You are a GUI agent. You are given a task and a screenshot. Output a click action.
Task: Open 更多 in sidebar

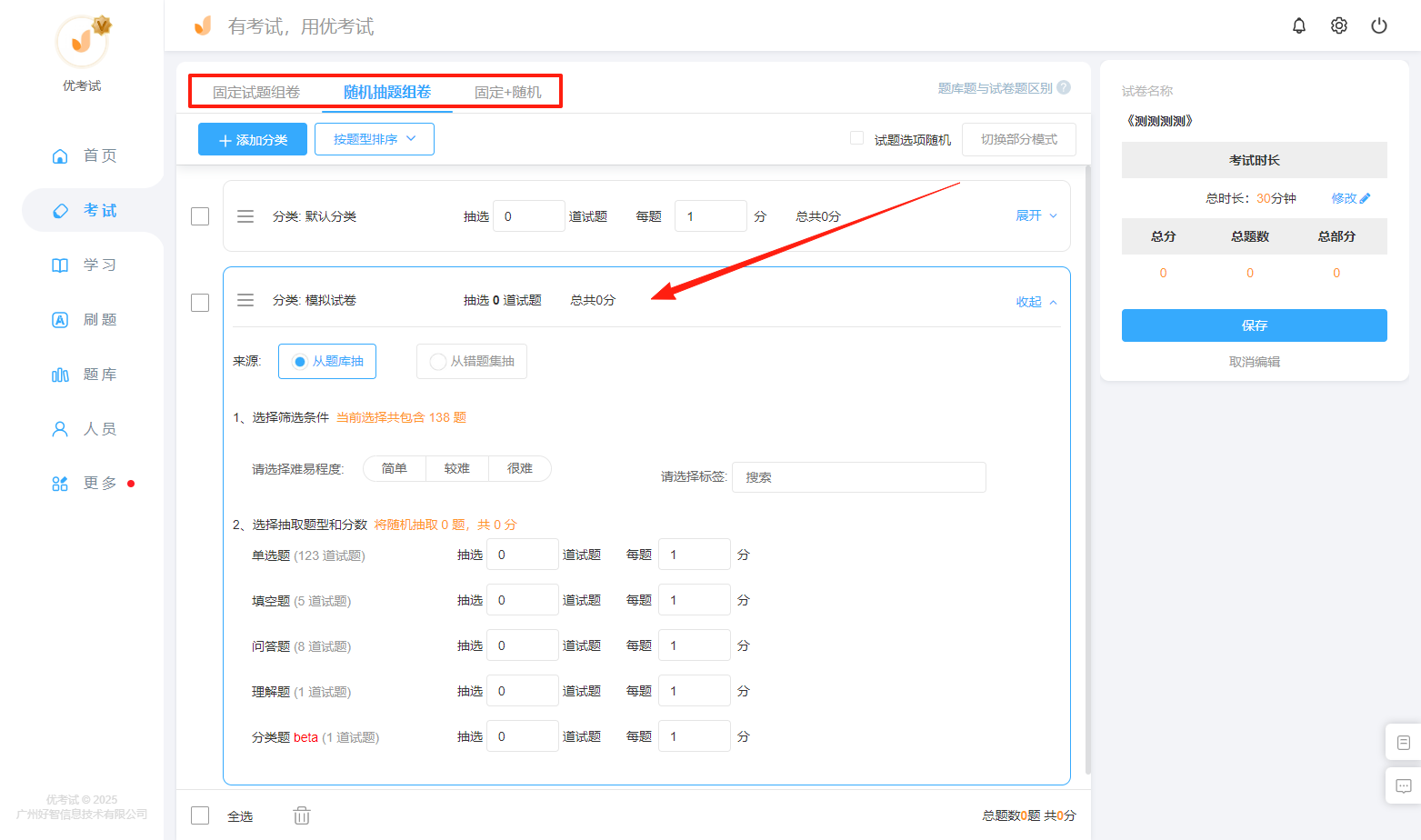(85, 483)
